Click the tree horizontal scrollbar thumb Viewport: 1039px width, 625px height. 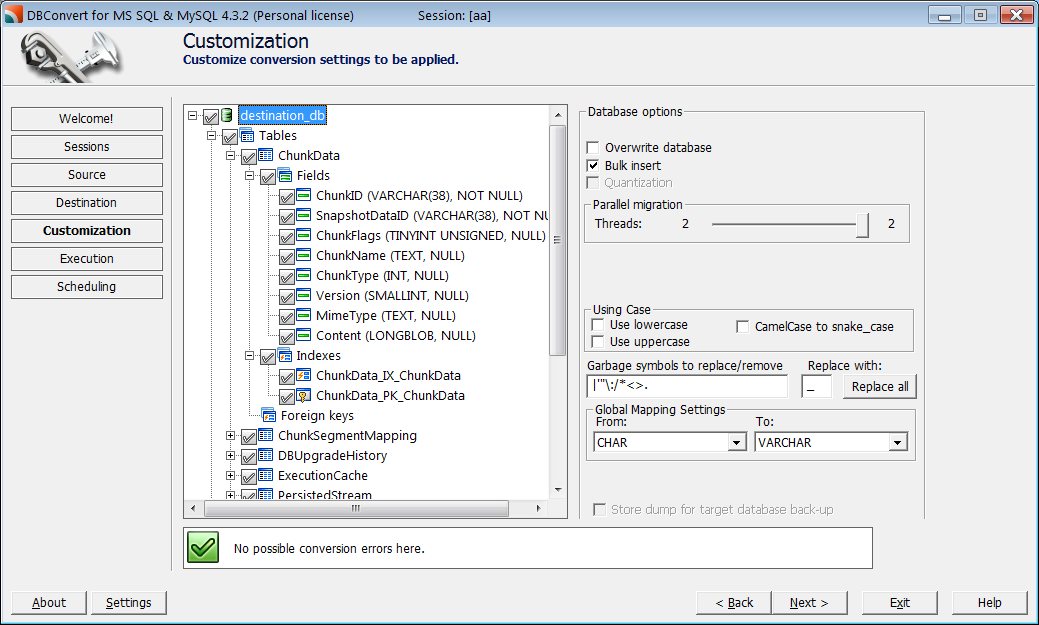click(x=356, y=508)
